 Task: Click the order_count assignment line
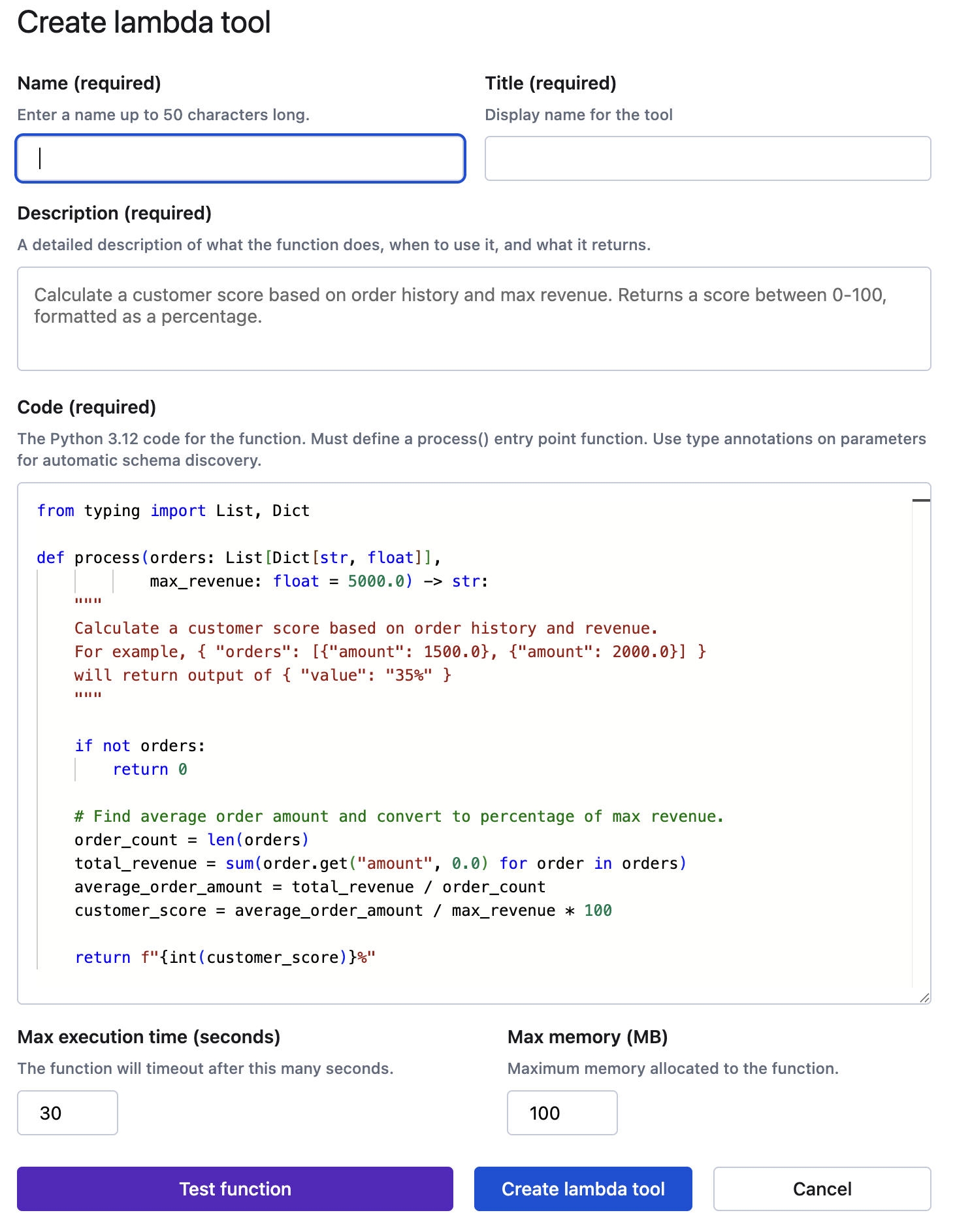[192, 839]
